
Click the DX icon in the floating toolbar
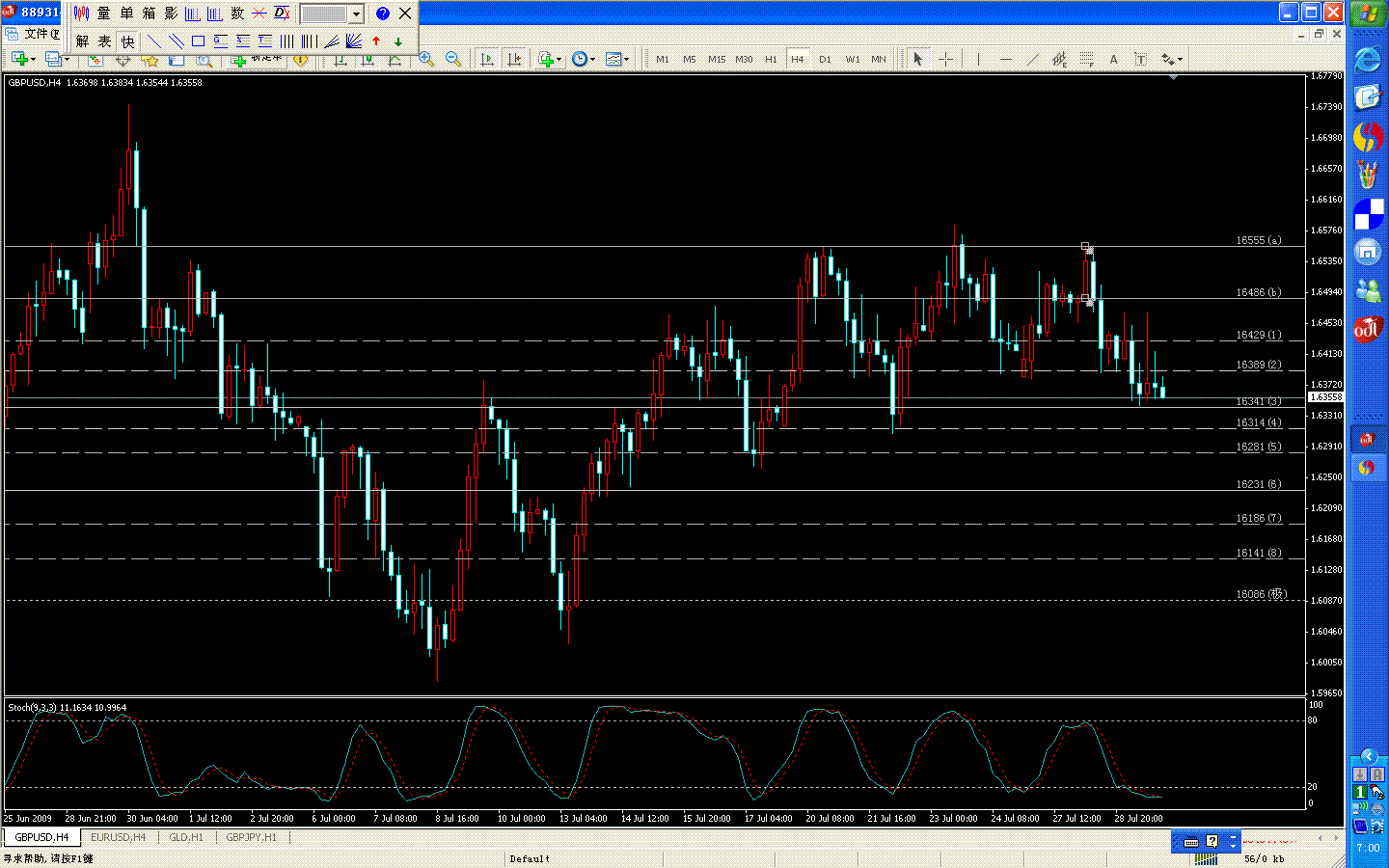tap(282, 14)
